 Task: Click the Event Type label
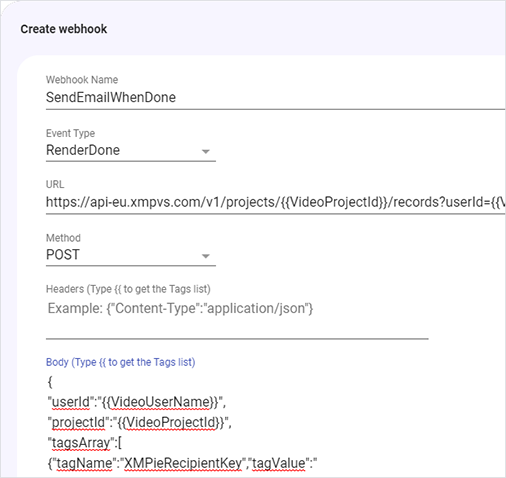coord(70,133)
